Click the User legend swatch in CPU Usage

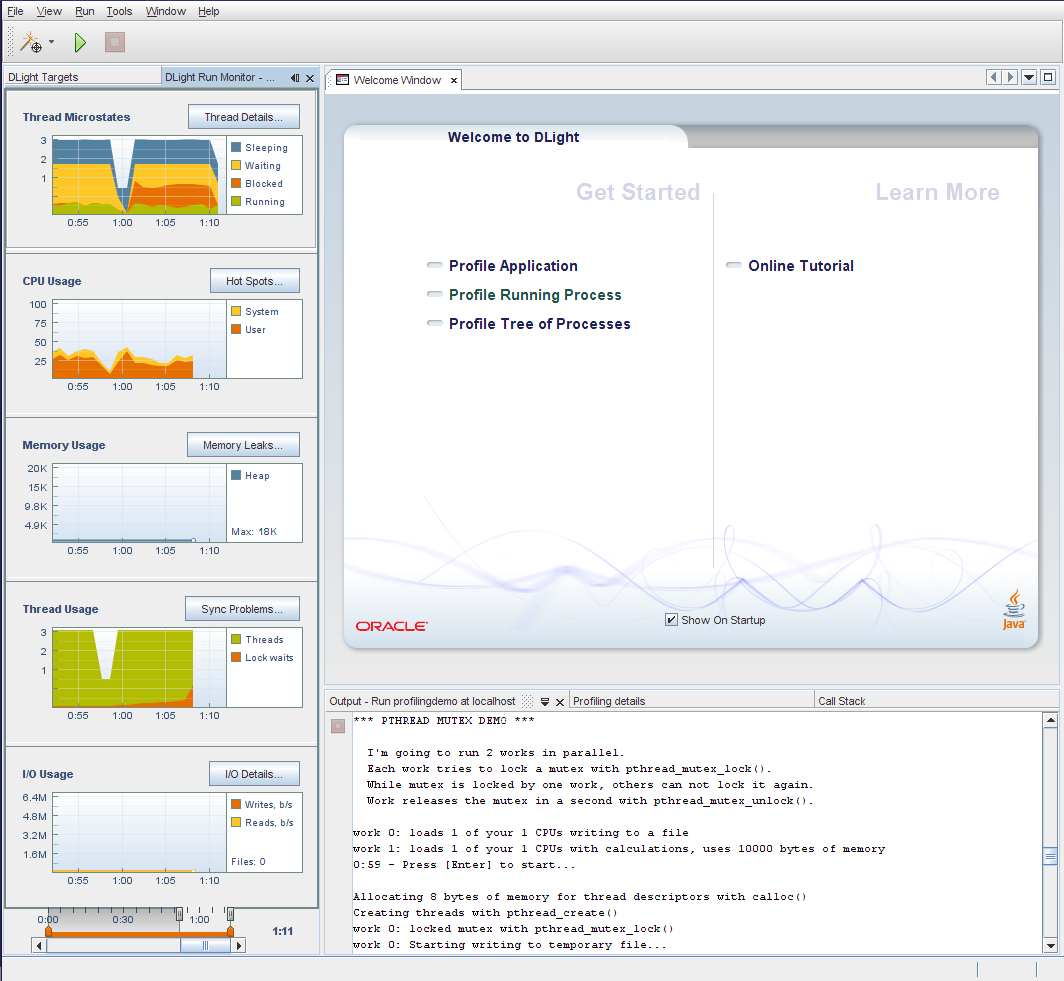tap(236, 329)
